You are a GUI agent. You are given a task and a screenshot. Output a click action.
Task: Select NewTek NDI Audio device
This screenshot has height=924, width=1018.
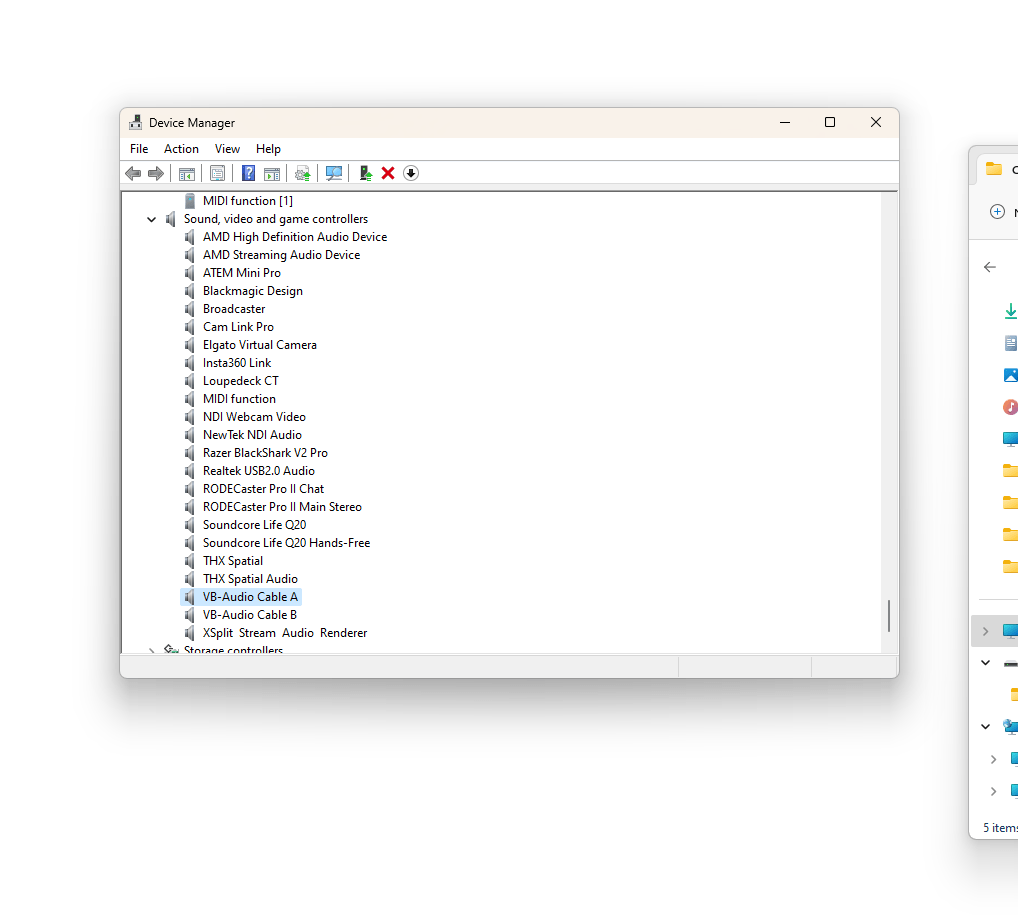[252, 435]
